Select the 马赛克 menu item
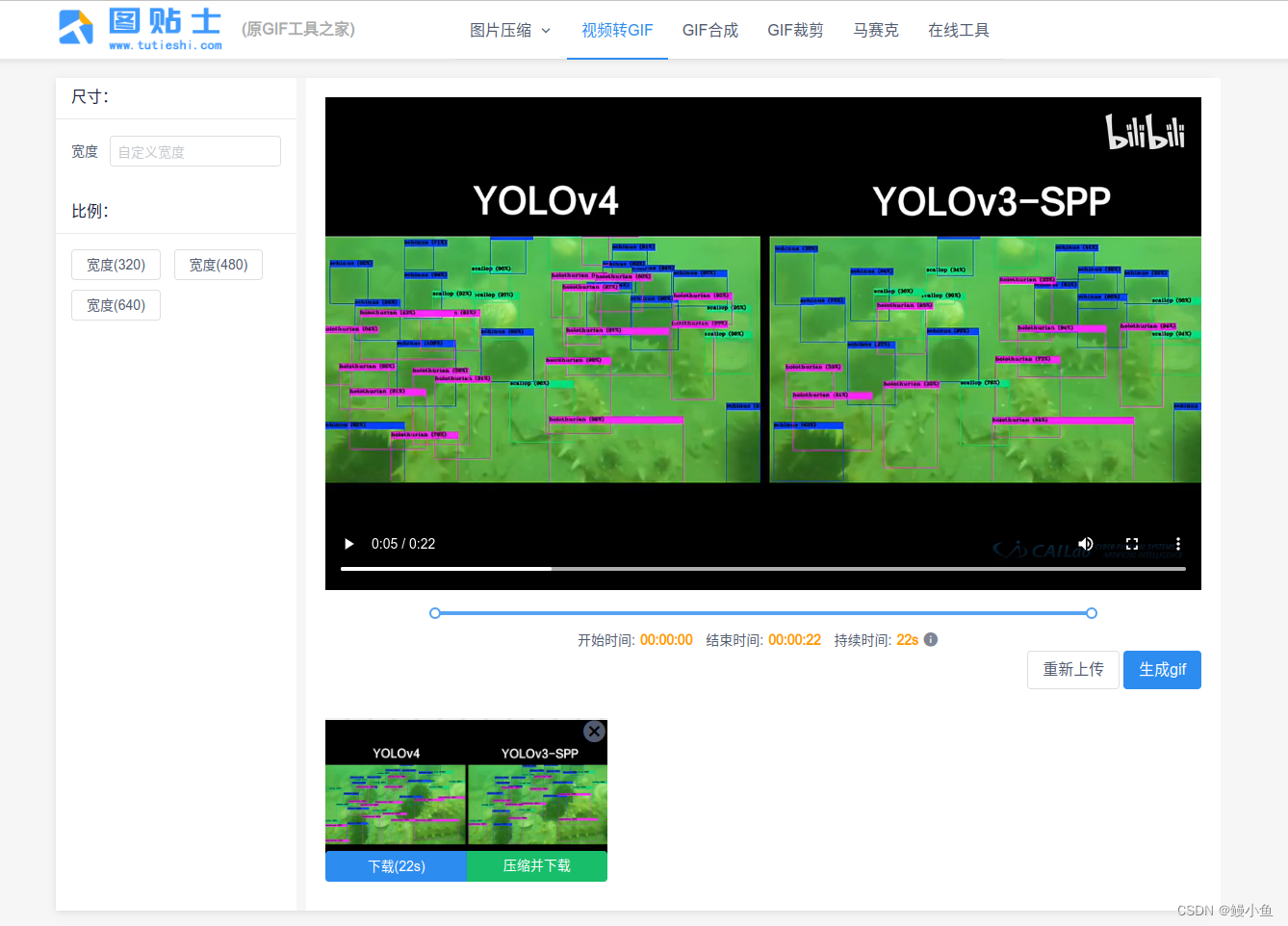Image resolution: width=1288 pixels, height=926 pixels. (x=876, y=30)
